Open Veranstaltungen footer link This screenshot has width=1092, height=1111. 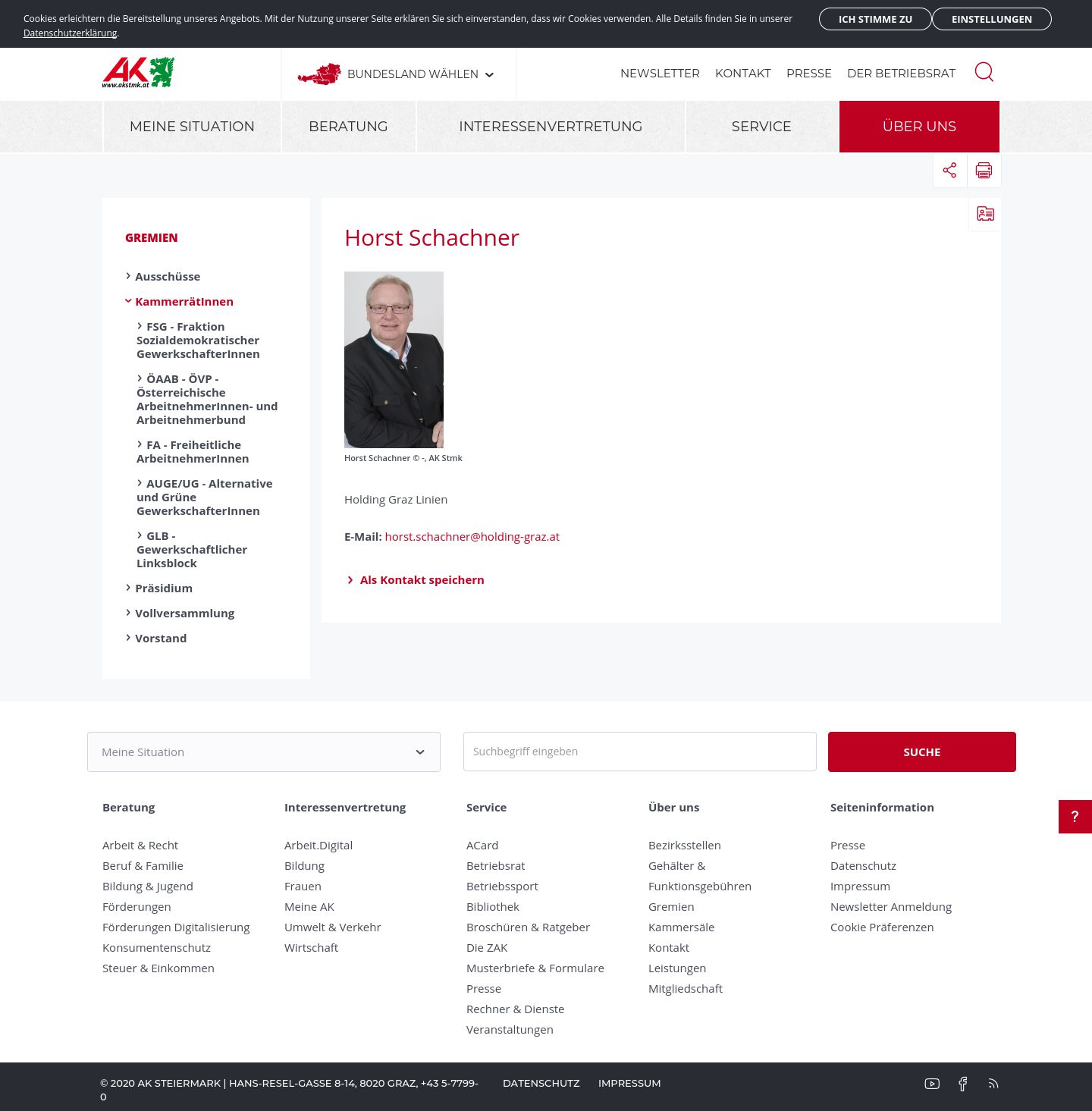pyautogui.click(x=510, y=1029)
